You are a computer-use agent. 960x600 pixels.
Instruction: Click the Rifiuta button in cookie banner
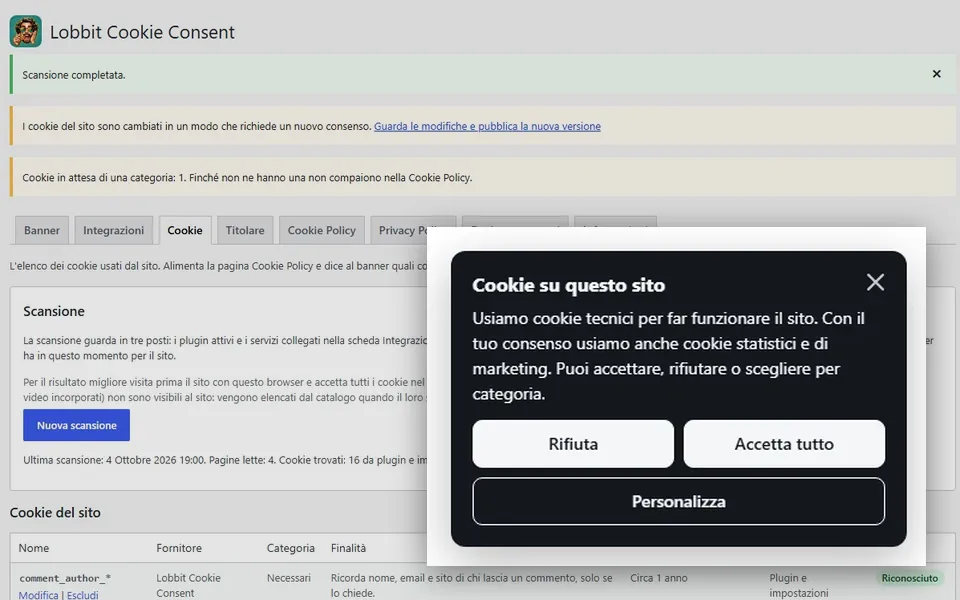tap(573, 444)
